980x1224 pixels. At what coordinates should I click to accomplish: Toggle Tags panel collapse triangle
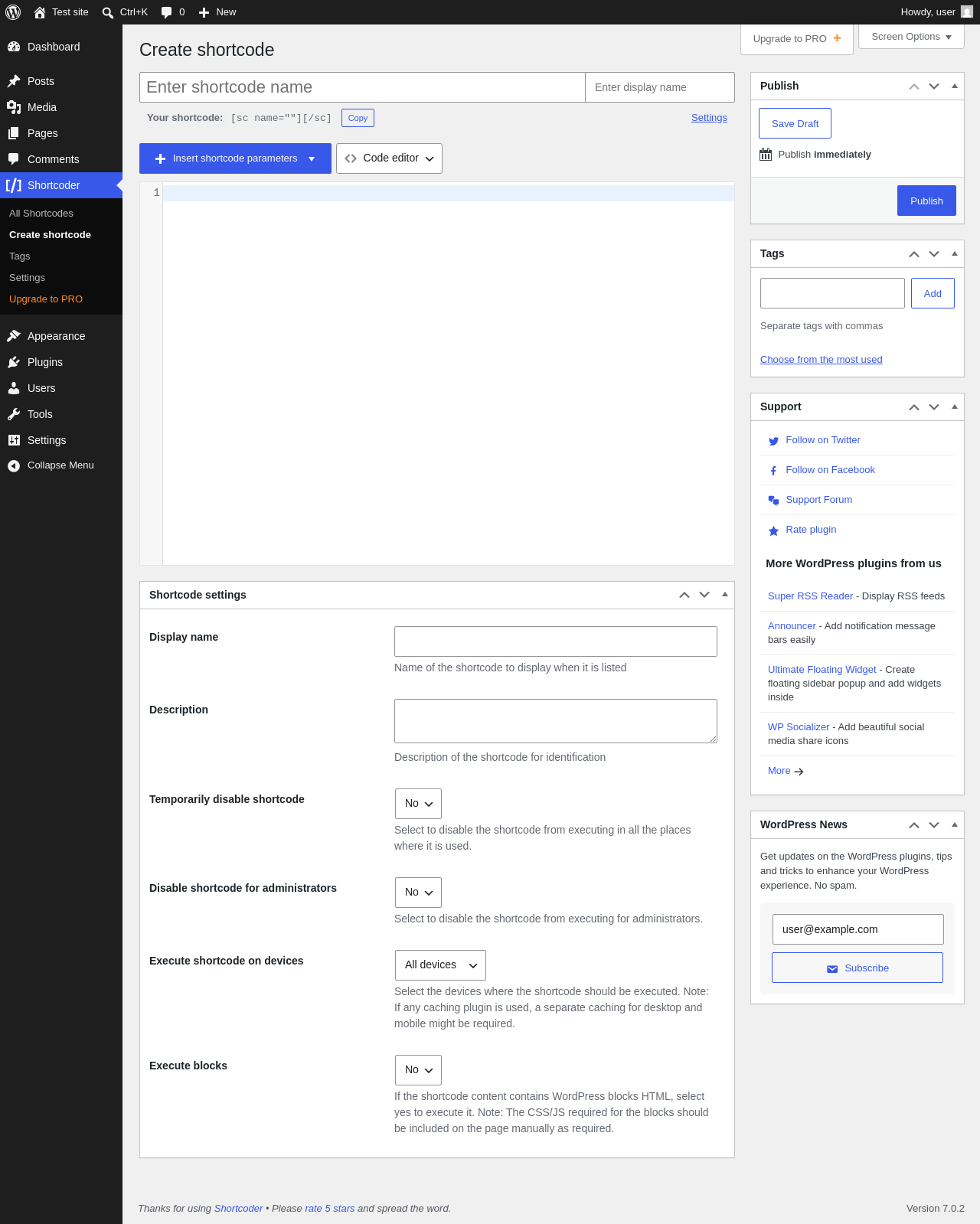[x=955, y=253]
